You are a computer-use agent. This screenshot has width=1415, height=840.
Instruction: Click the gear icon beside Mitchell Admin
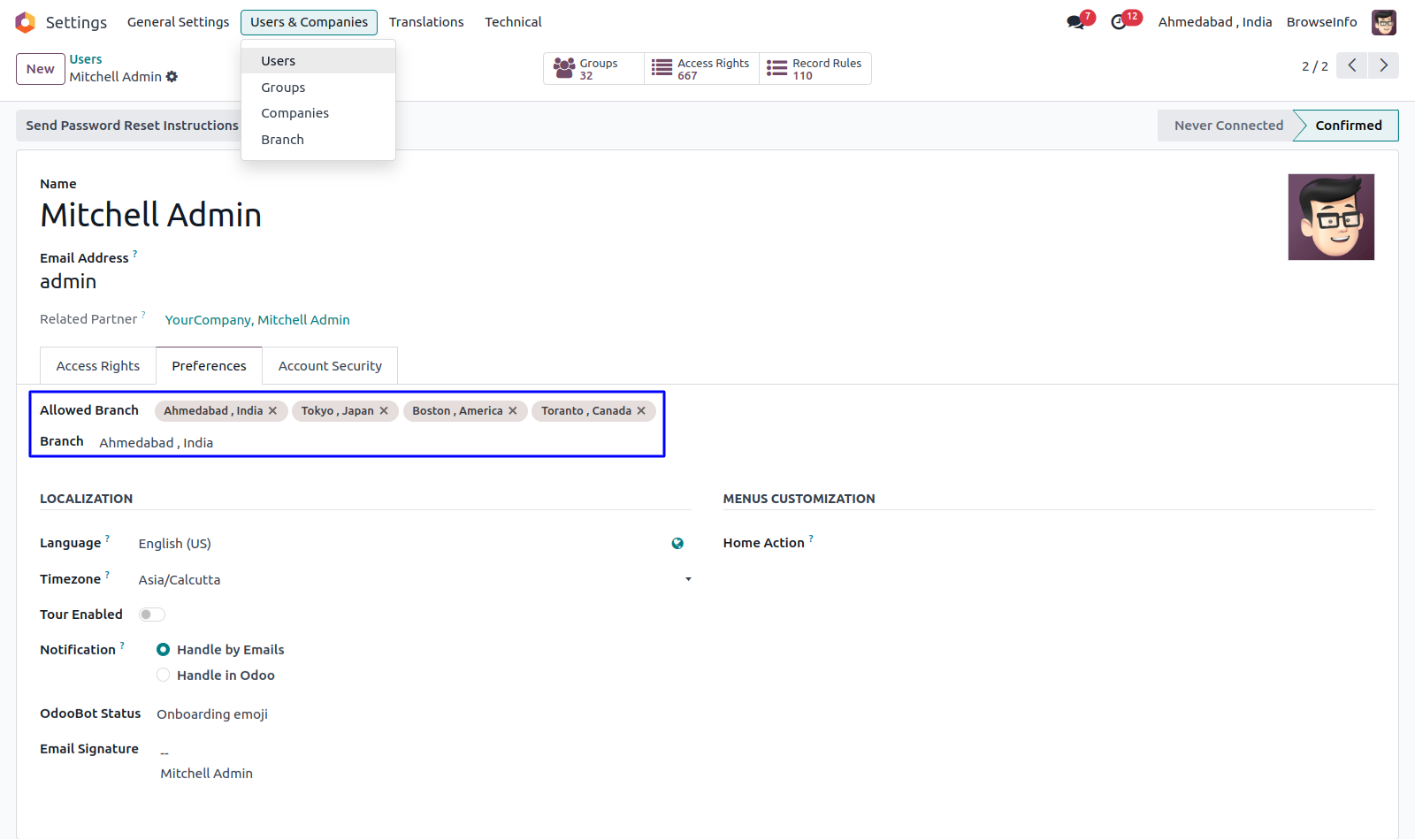pos(172,77)
